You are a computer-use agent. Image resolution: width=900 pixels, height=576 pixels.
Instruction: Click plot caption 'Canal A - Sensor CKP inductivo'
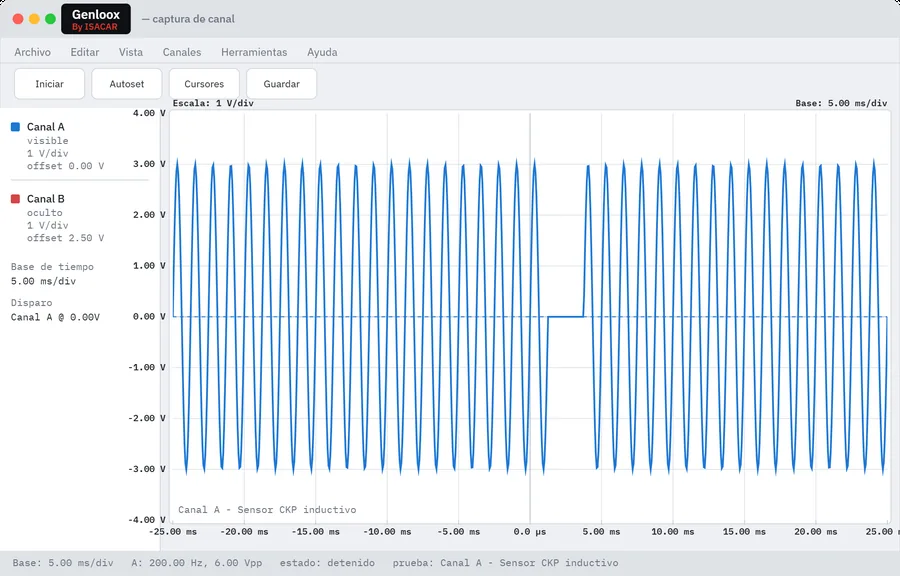(267, 509)
